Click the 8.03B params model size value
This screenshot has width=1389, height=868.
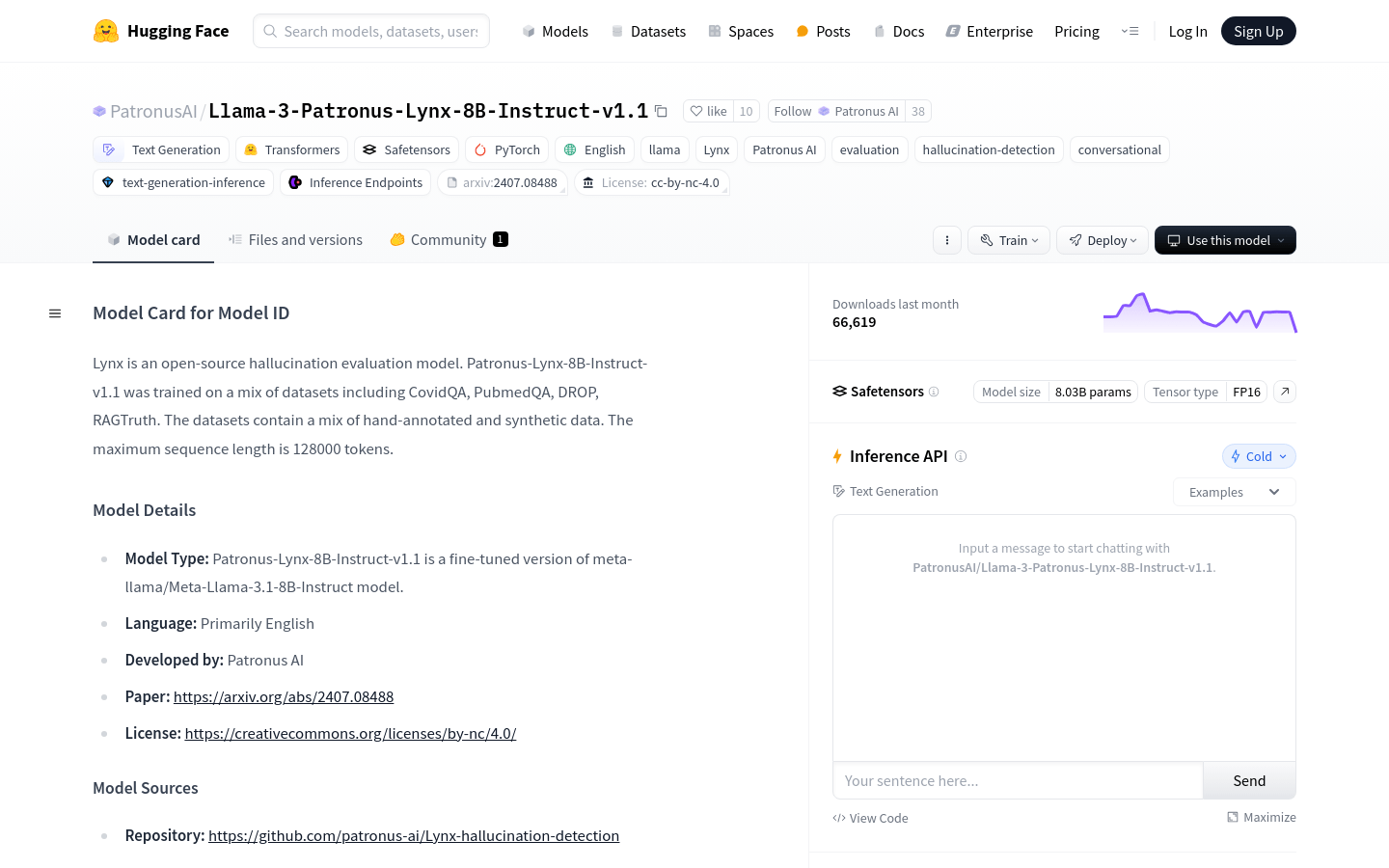click(1093, 392)
